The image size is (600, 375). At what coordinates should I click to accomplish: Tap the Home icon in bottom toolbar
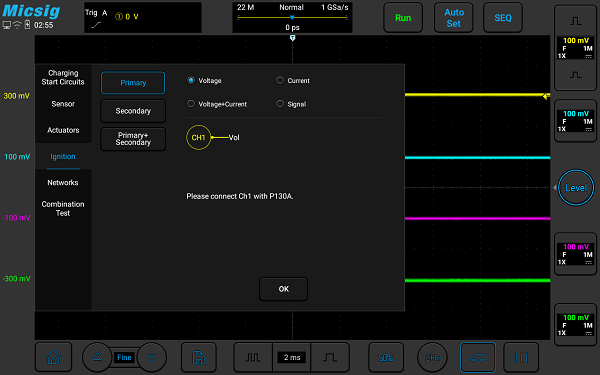pos(53,357)
